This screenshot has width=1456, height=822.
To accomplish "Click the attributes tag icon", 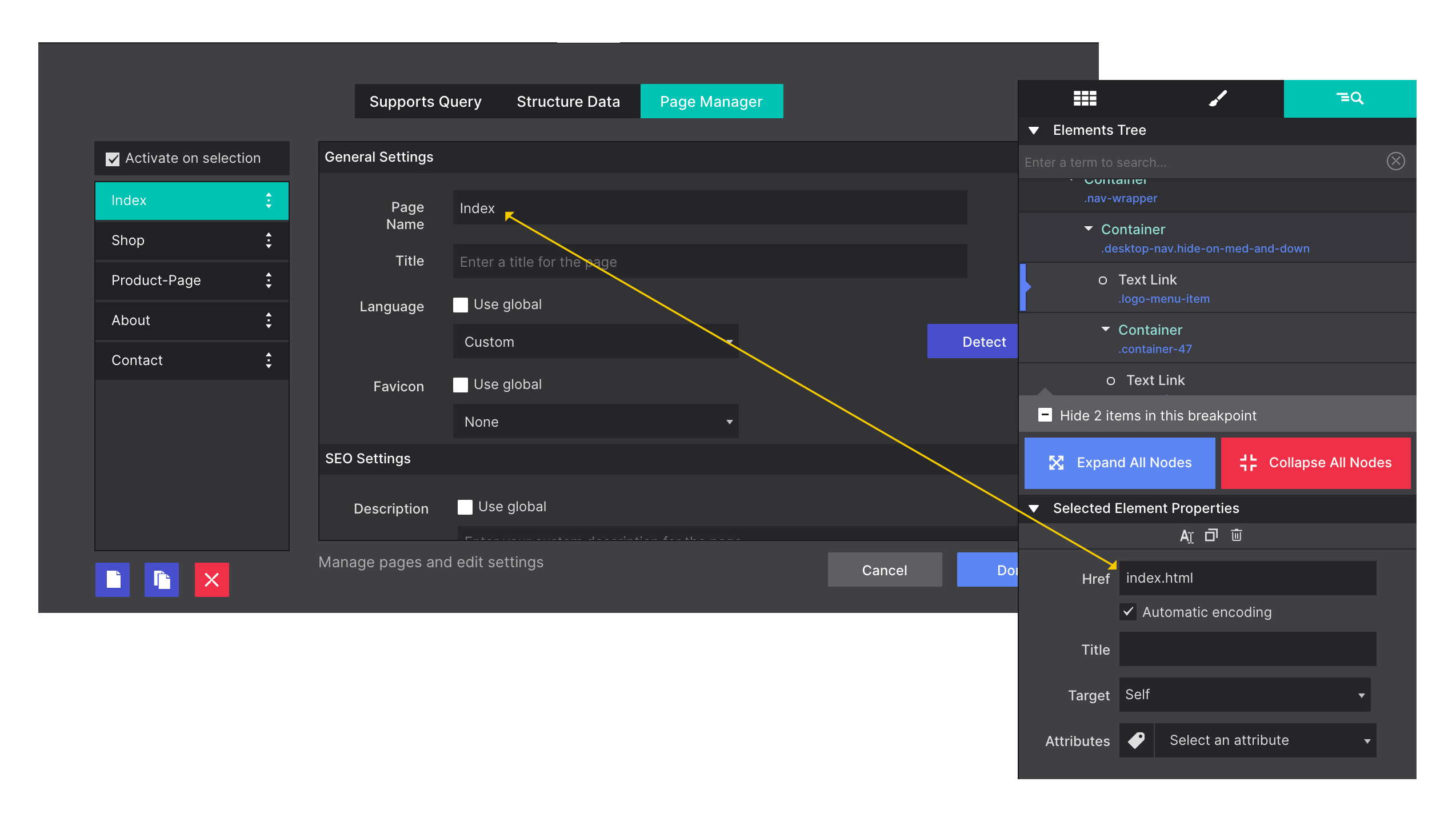I will (1136, 740).
